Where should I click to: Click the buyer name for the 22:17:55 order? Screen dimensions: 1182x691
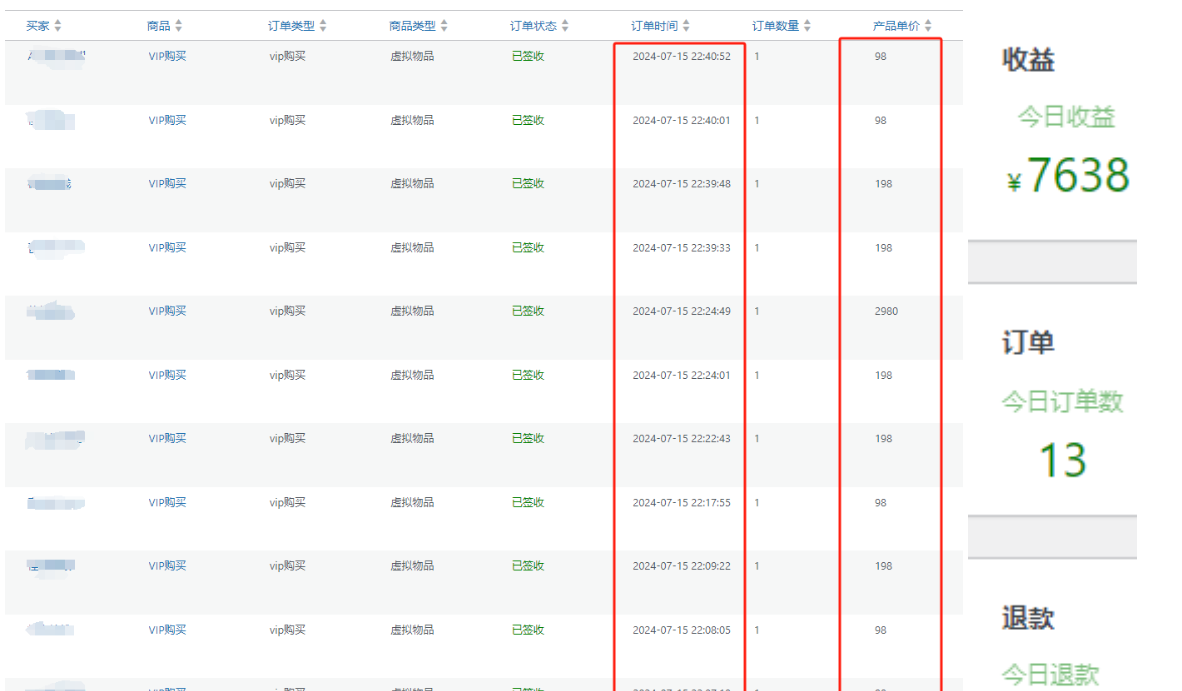[55, 503]
